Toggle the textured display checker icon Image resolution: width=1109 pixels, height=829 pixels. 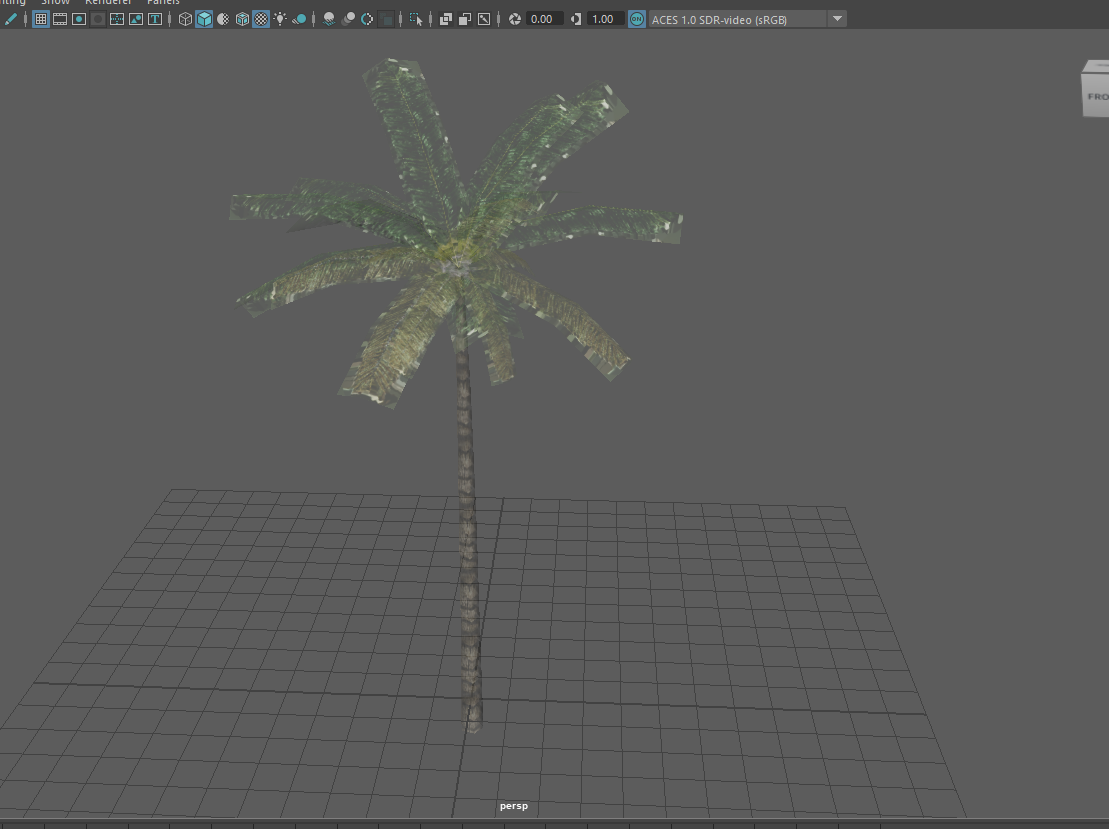(x=261, y=19)
